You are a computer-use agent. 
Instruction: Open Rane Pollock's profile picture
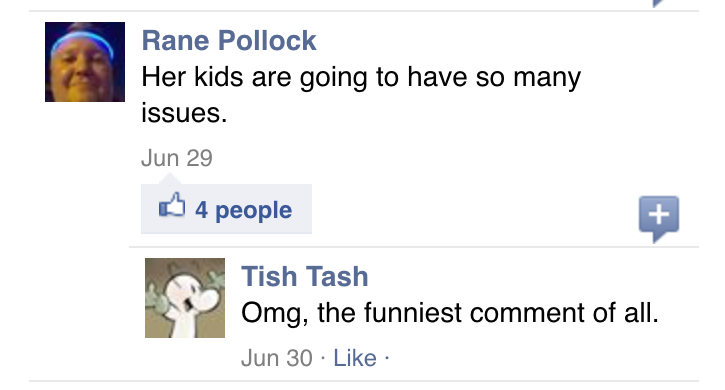click(x=85, y=62)
